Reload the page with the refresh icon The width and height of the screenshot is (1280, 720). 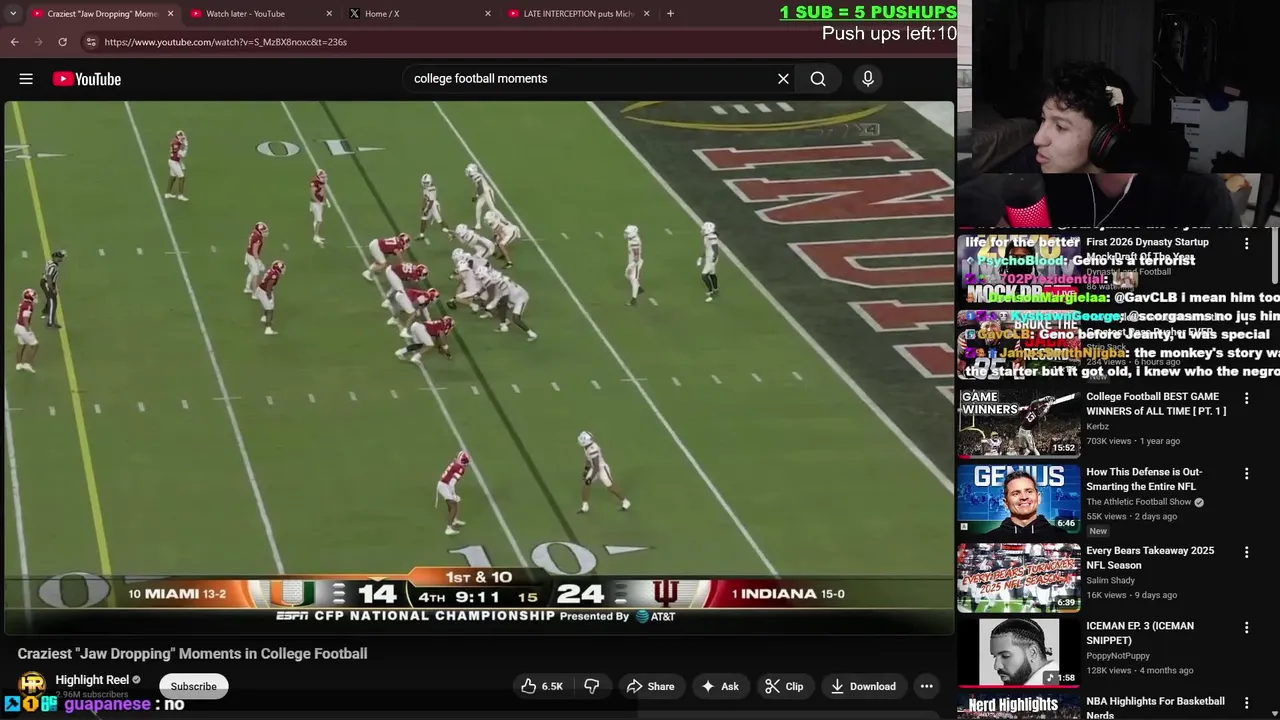[62, 42]
